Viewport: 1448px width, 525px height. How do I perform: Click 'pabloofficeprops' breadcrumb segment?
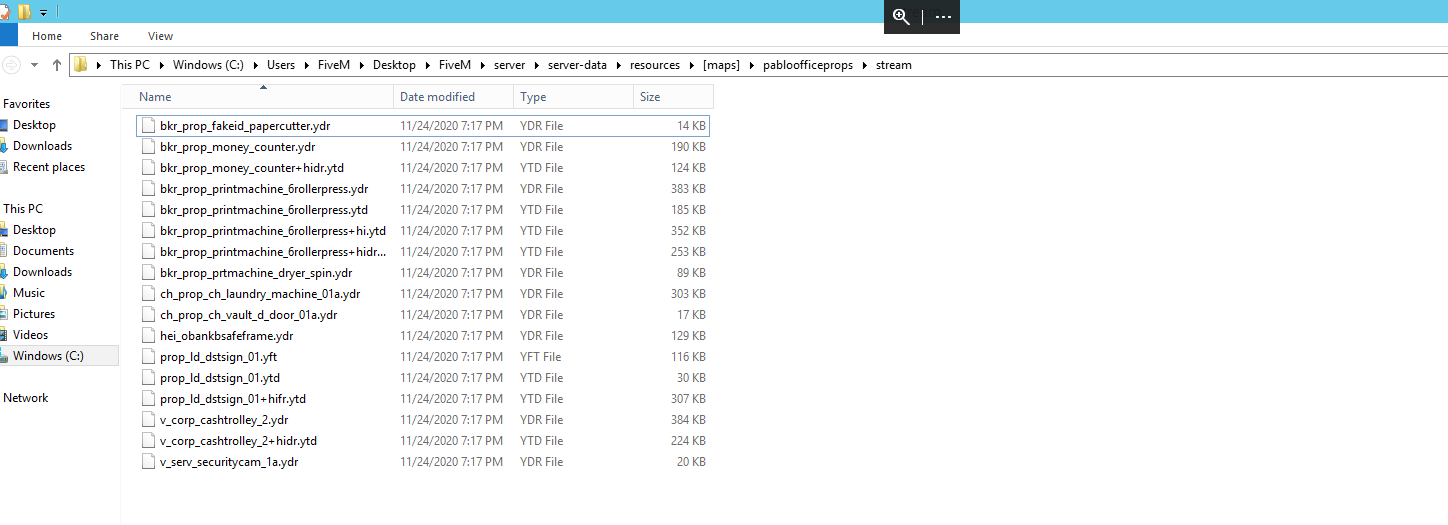(807, 65)
